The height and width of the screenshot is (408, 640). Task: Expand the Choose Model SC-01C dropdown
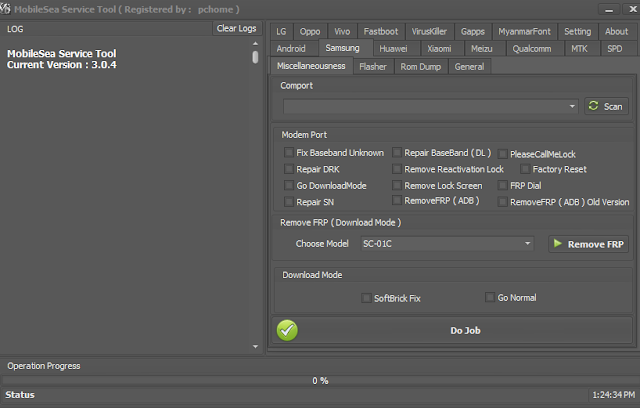point(447,244)
